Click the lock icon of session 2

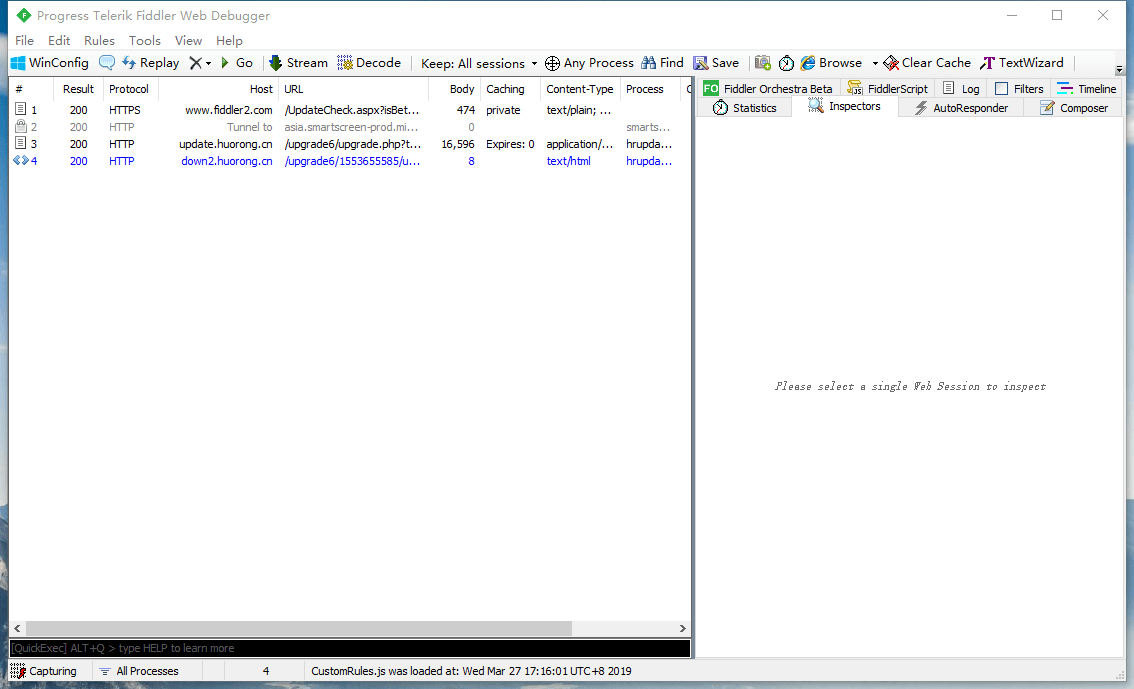(21, 126)
